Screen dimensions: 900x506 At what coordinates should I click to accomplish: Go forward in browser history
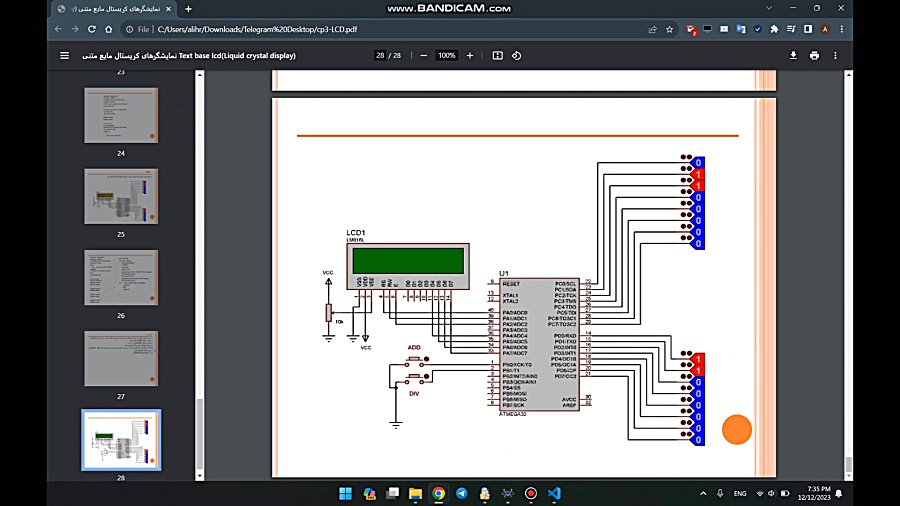(x=75, y=29)
